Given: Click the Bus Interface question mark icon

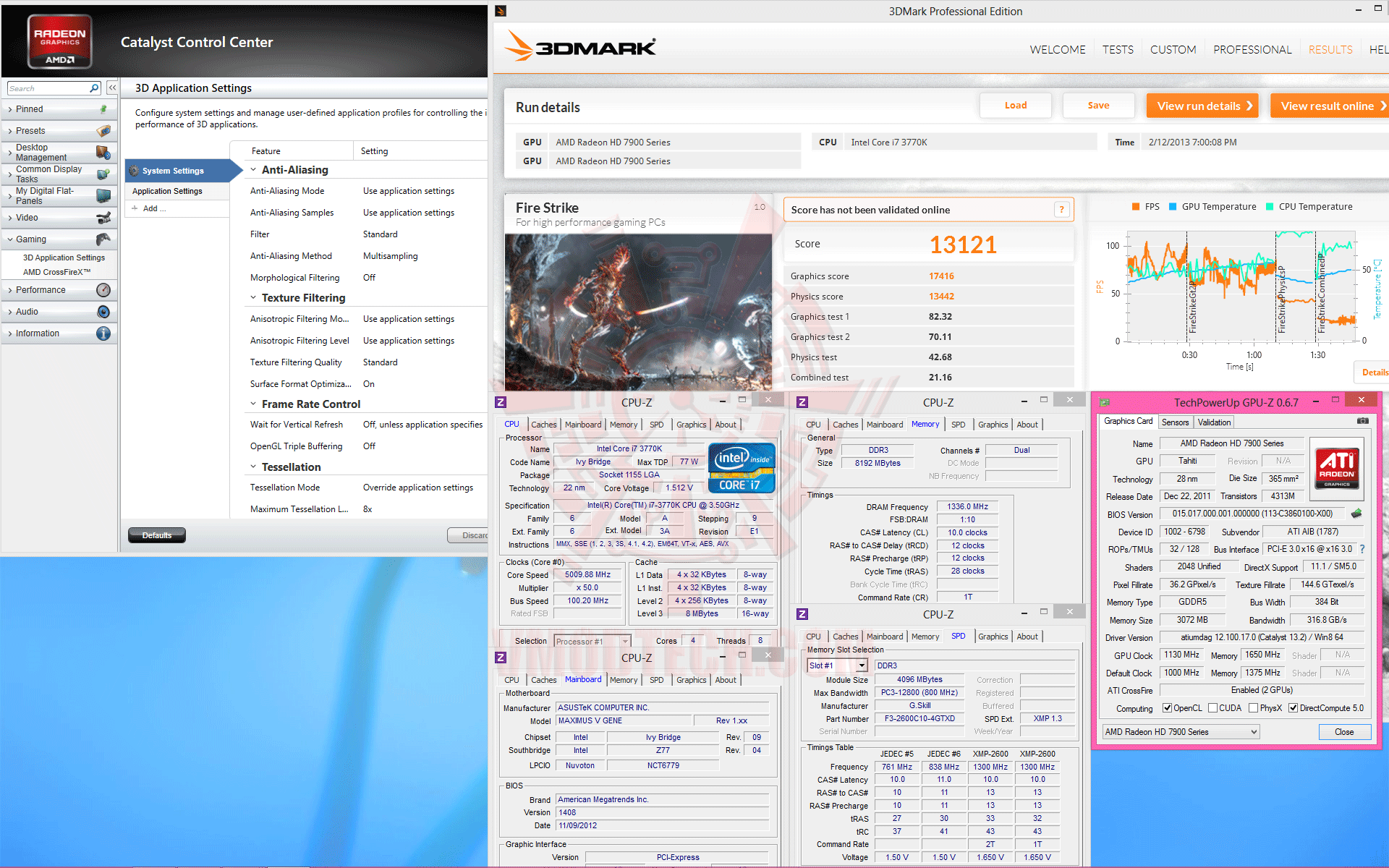Looking at the screenshot, I should pos(1362,549).
